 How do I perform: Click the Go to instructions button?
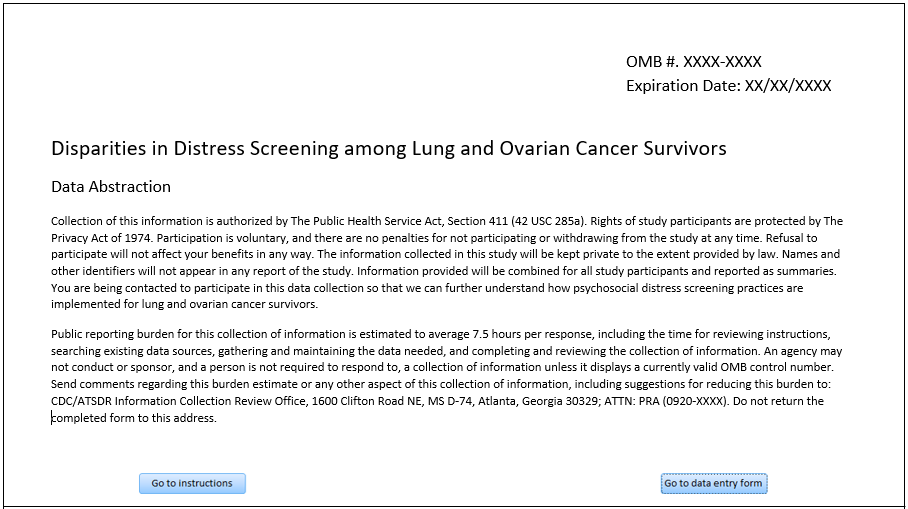coord(192,484)
